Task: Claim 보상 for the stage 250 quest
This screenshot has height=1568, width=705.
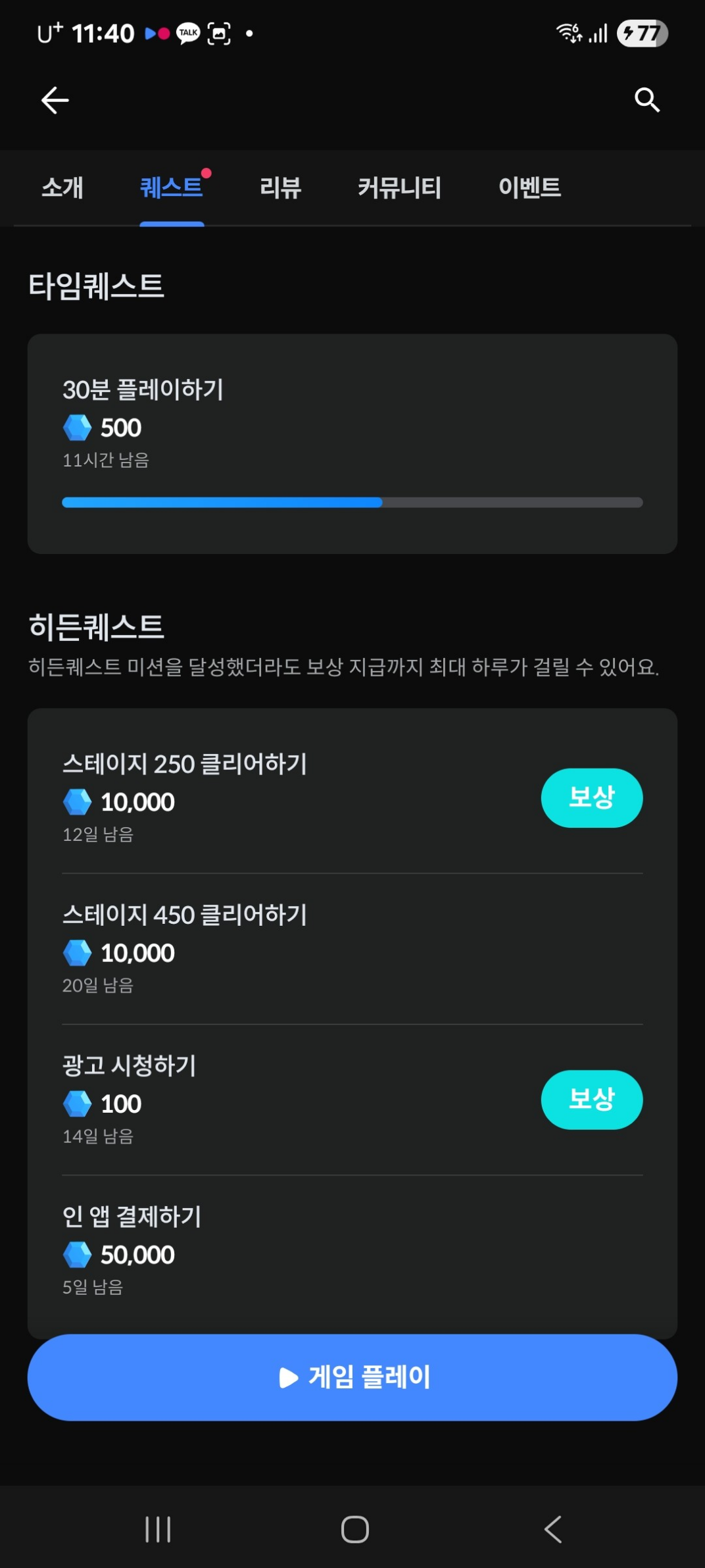Action: 592,797
